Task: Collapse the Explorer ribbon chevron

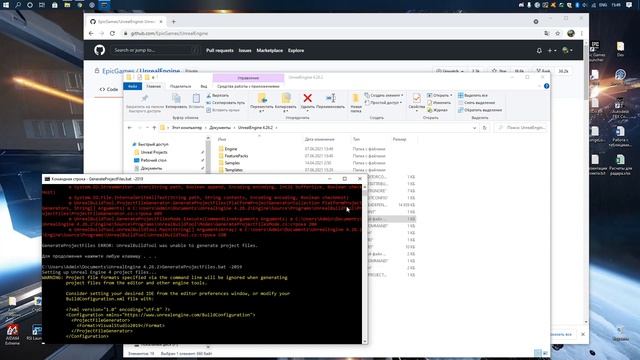Action: click(539, 86)
